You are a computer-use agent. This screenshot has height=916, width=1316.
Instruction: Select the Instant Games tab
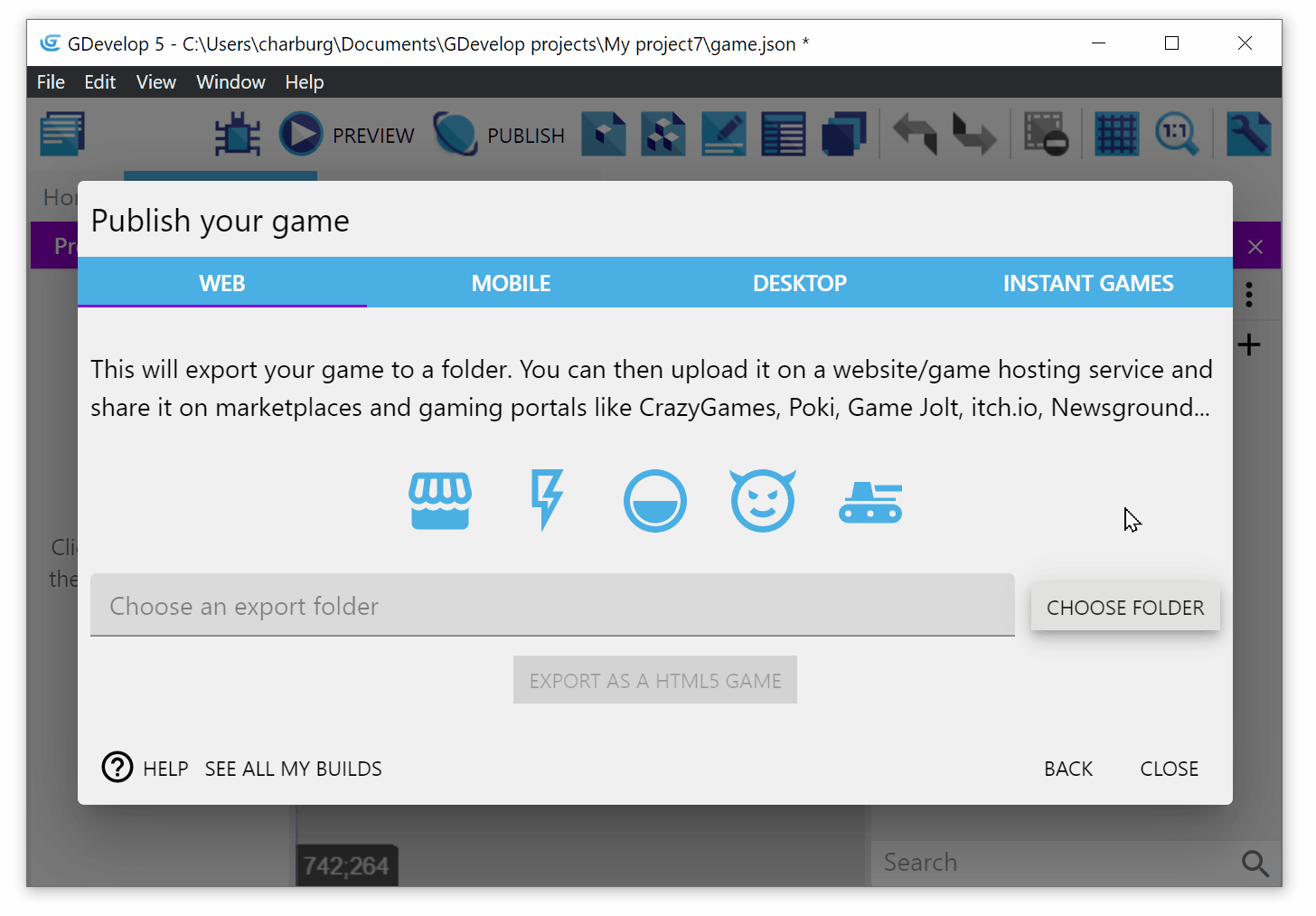tap(1087, 283)
